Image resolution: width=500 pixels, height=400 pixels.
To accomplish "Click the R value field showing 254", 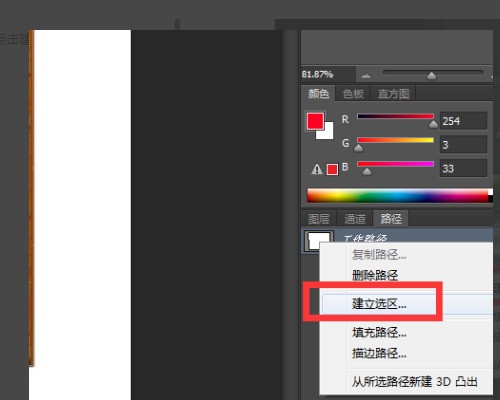I will (463, 121).
